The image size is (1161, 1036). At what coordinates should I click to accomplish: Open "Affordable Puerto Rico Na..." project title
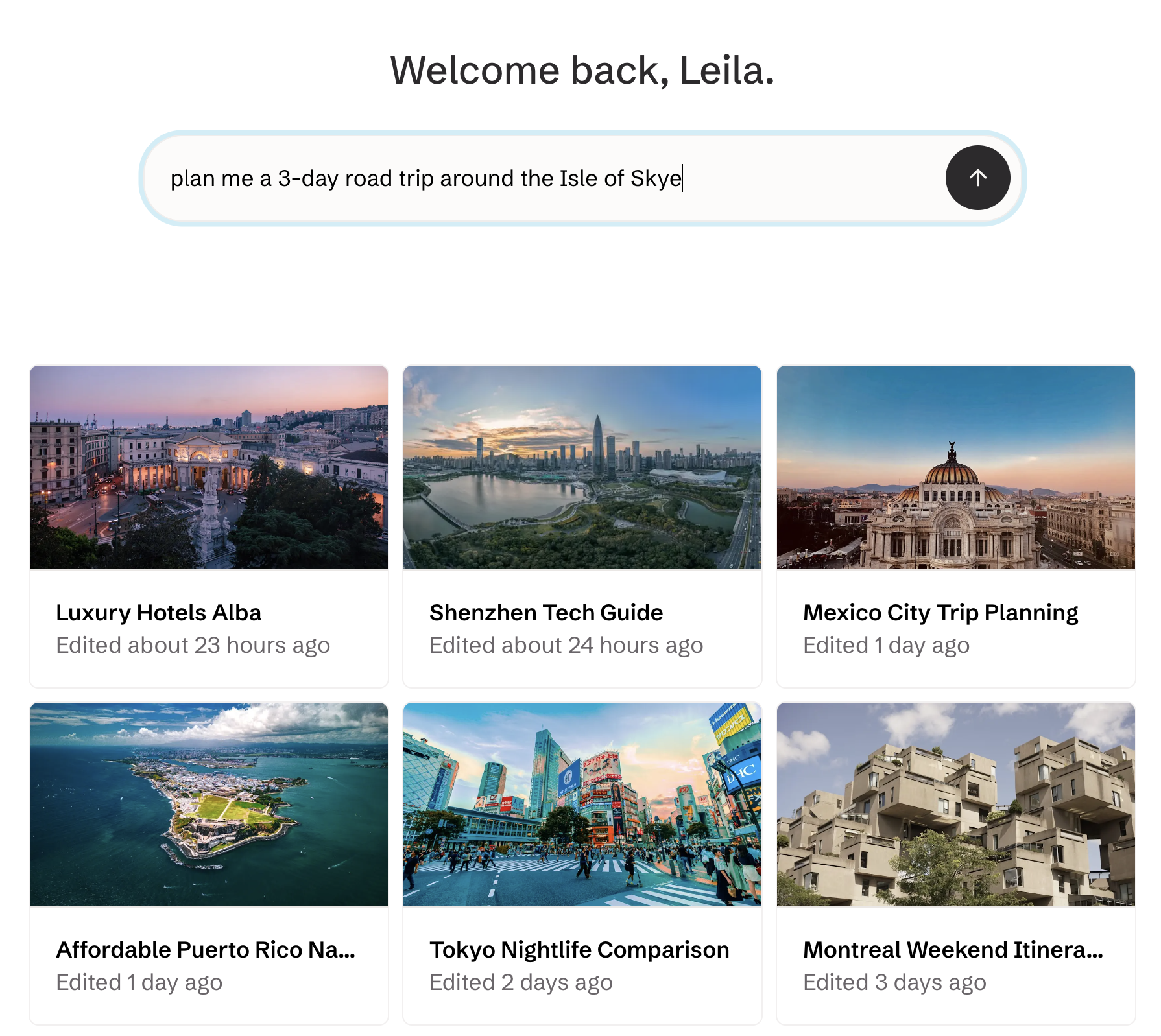click(x=206, y=950)
